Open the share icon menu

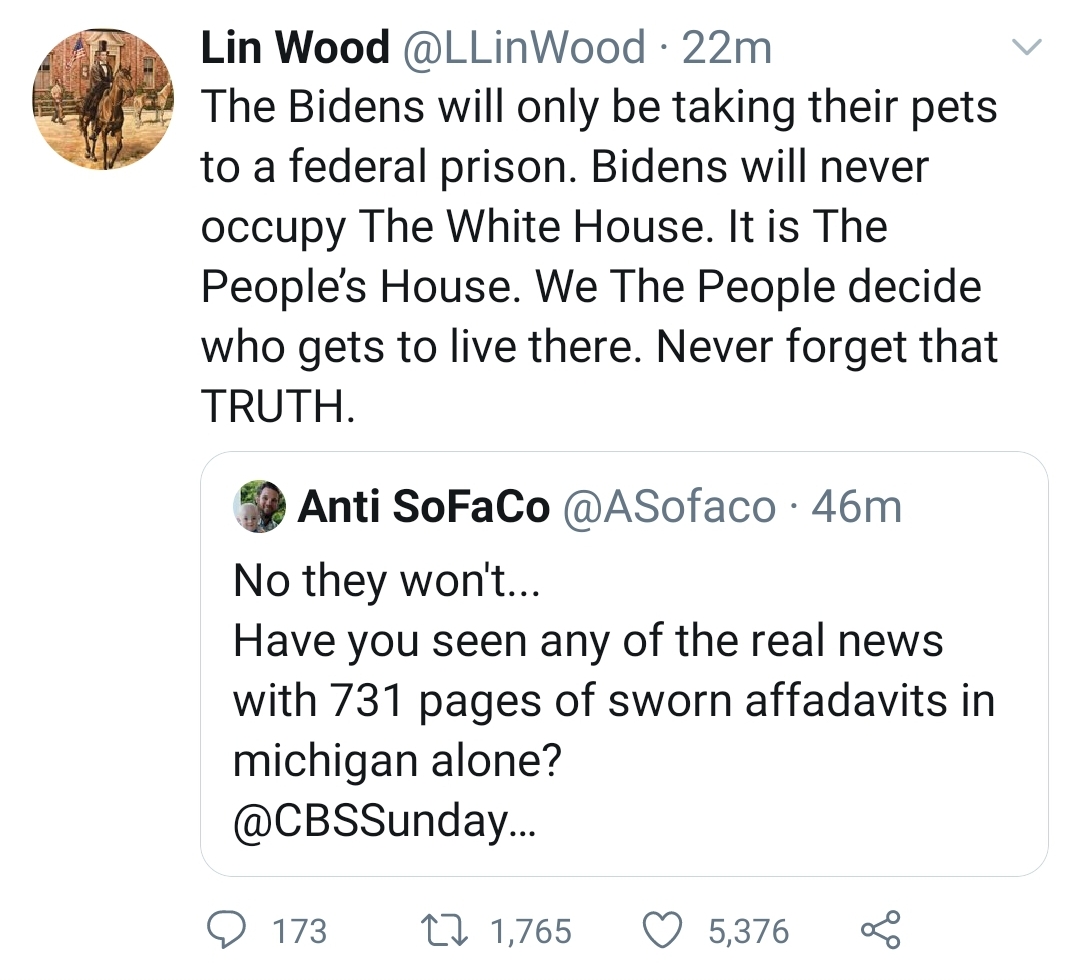[x=880, y=930]
